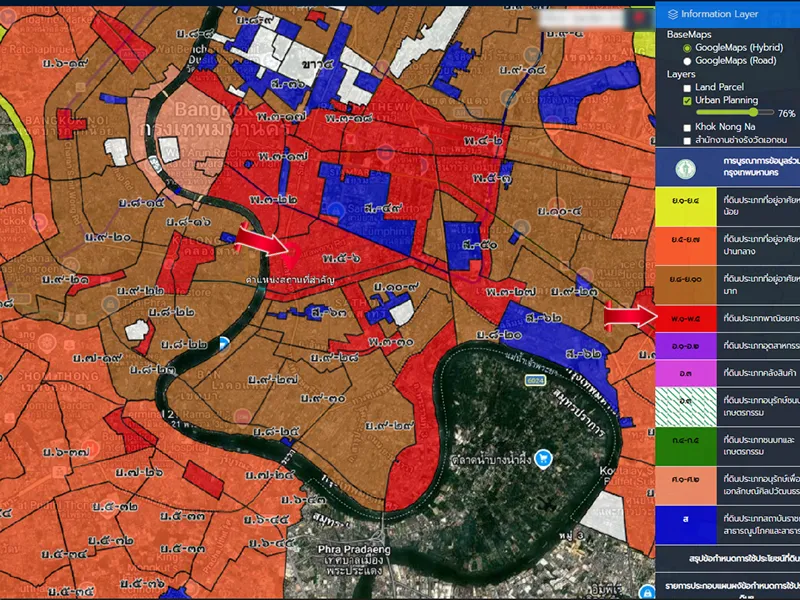Enable the สำนักงานช่างรังวัดเอกชน layer checkbox
800x600 pixels.
686,141
